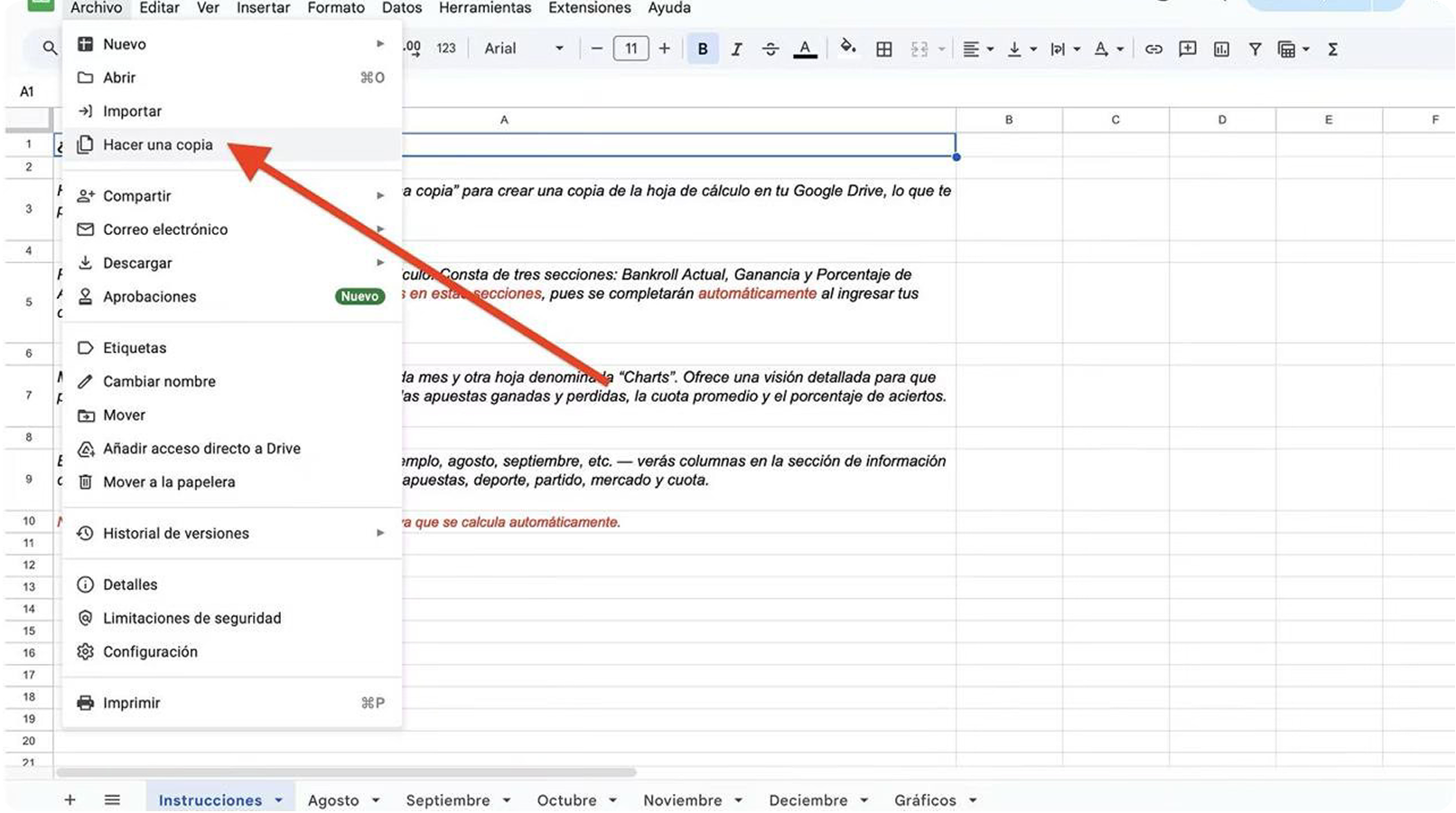Open the fill color picker
Screen dimensions: 1456x813
[847, 47]
